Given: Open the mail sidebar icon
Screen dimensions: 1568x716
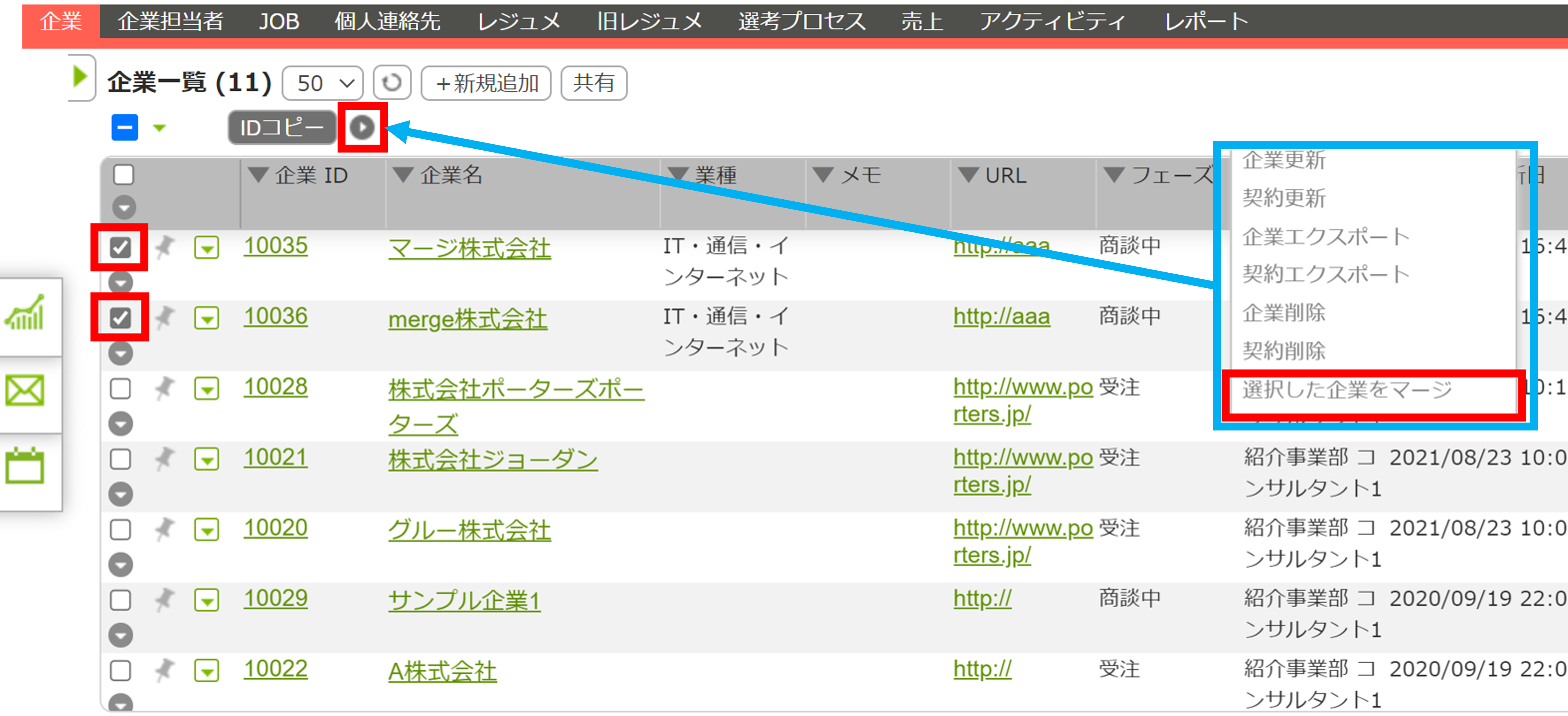Looking at the screenshot, I should click(25, 391).
